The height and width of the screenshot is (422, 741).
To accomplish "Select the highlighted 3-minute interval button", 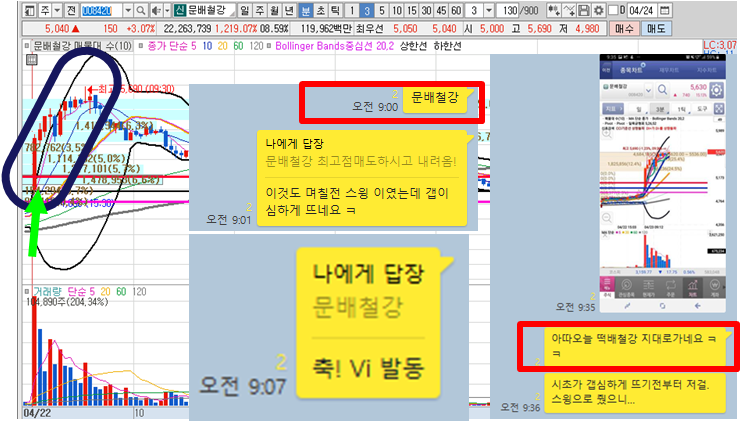I will 367,10.
